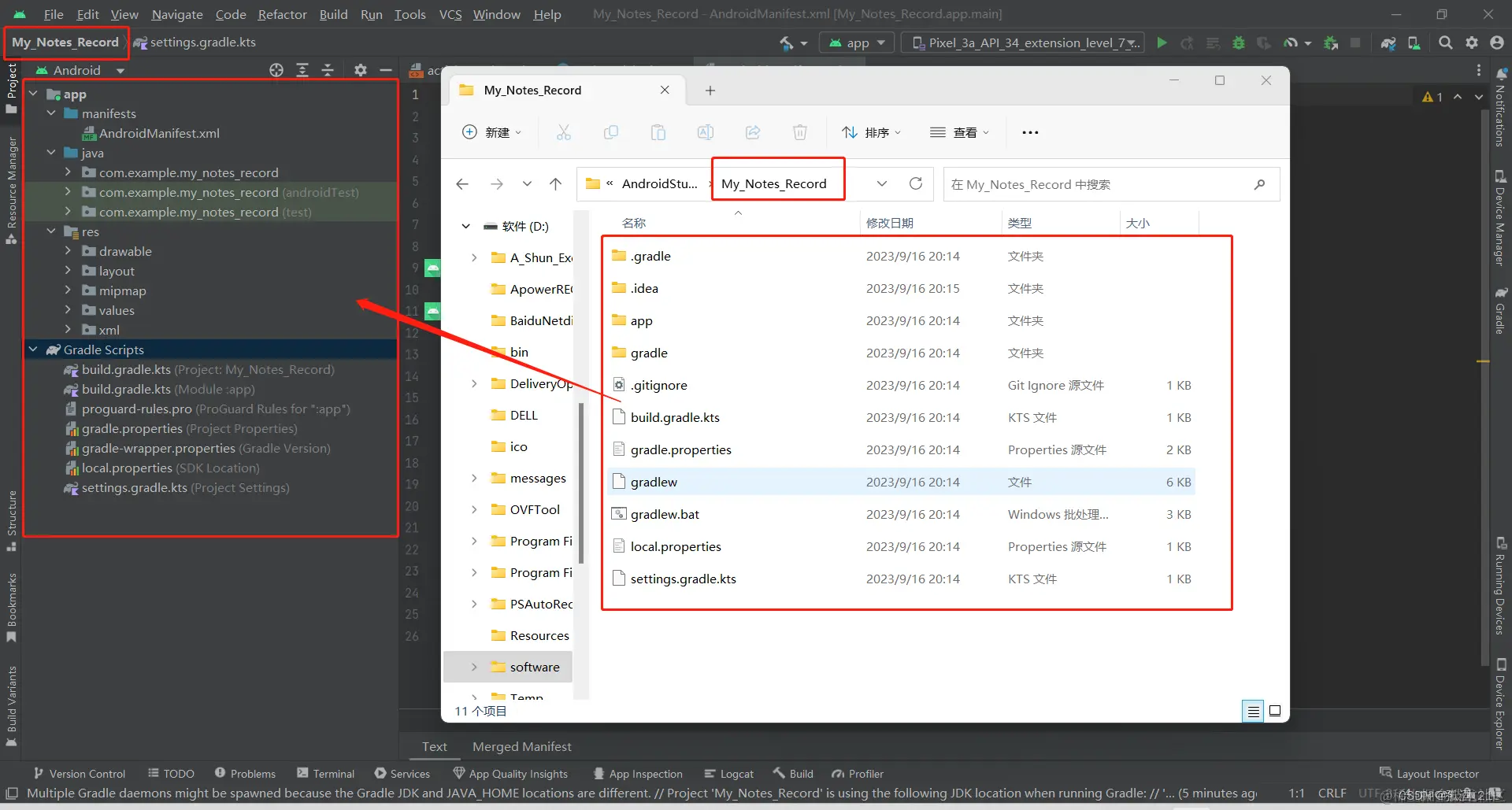Image resolution: width=1512 pixels, height=810 pixels.
Task: Refresh the My_Notes_Record folder in Explorer
Action: pyautogui.click(x=916, y=183)
